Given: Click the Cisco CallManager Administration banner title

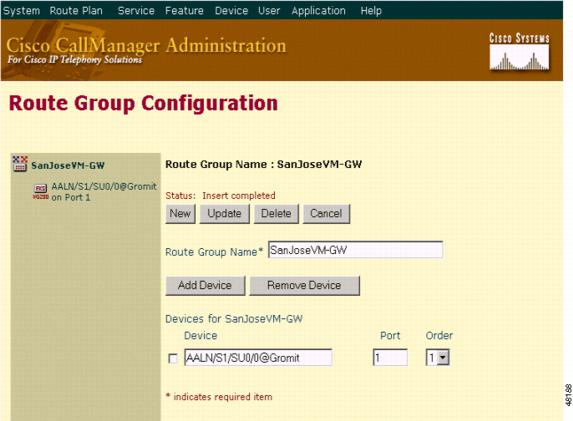Looking at the screenshot, I should pos(146,46).
